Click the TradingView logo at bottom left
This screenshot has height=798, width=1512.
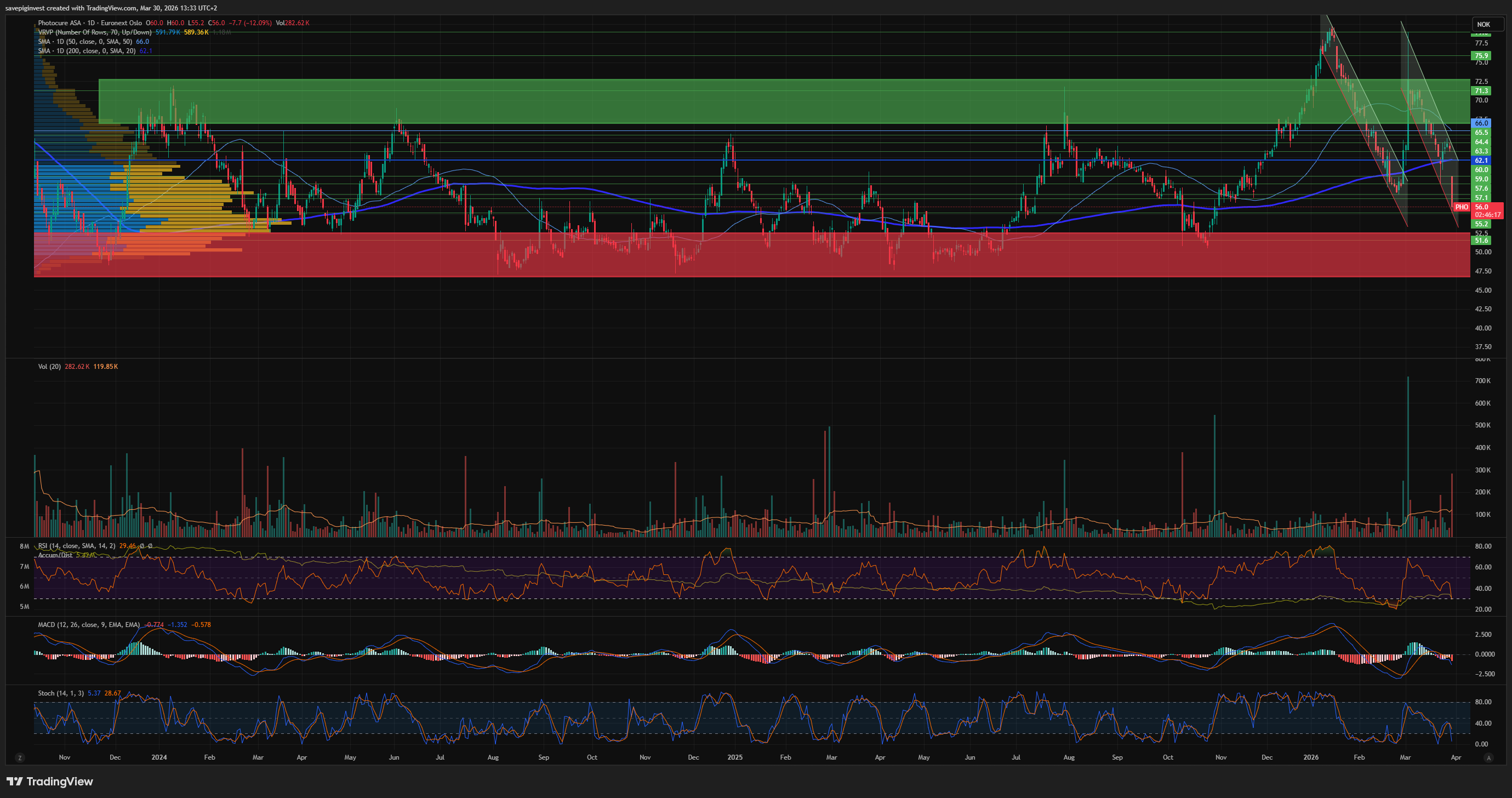tap(49, 782)
